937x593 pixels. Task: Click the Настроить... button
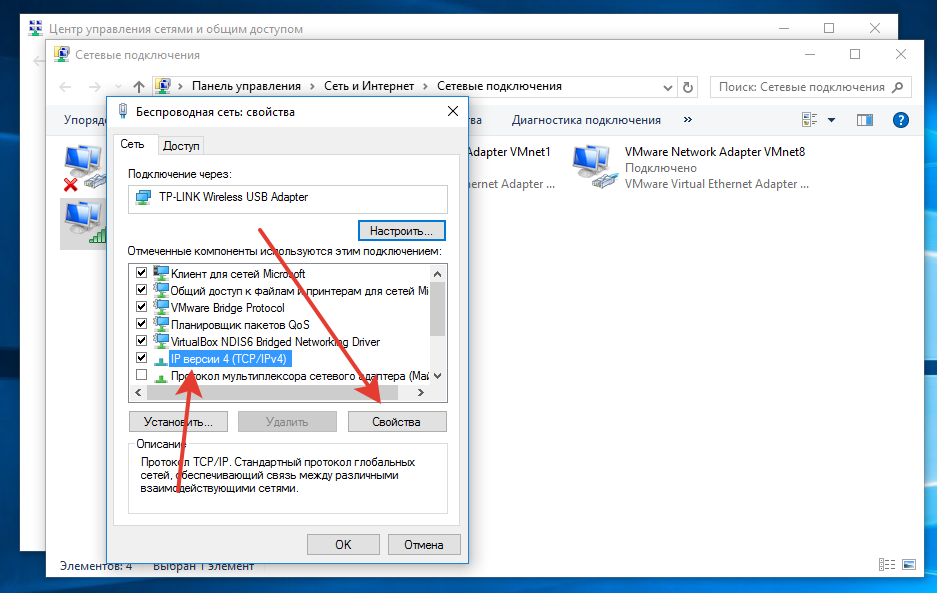point(402,231)
